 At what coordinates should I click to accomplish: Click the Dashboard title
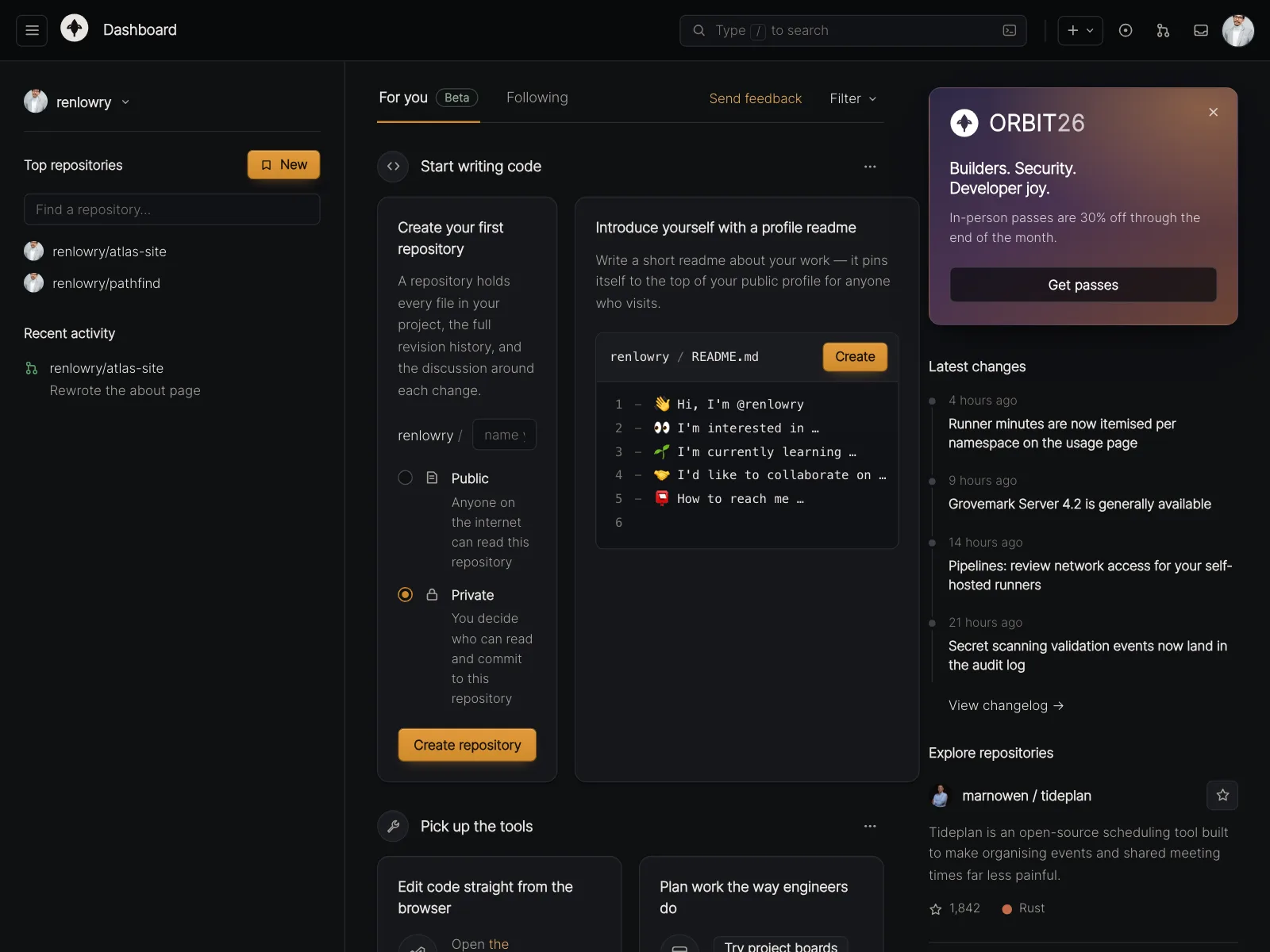pyautogui.click(x=140, y=30)
